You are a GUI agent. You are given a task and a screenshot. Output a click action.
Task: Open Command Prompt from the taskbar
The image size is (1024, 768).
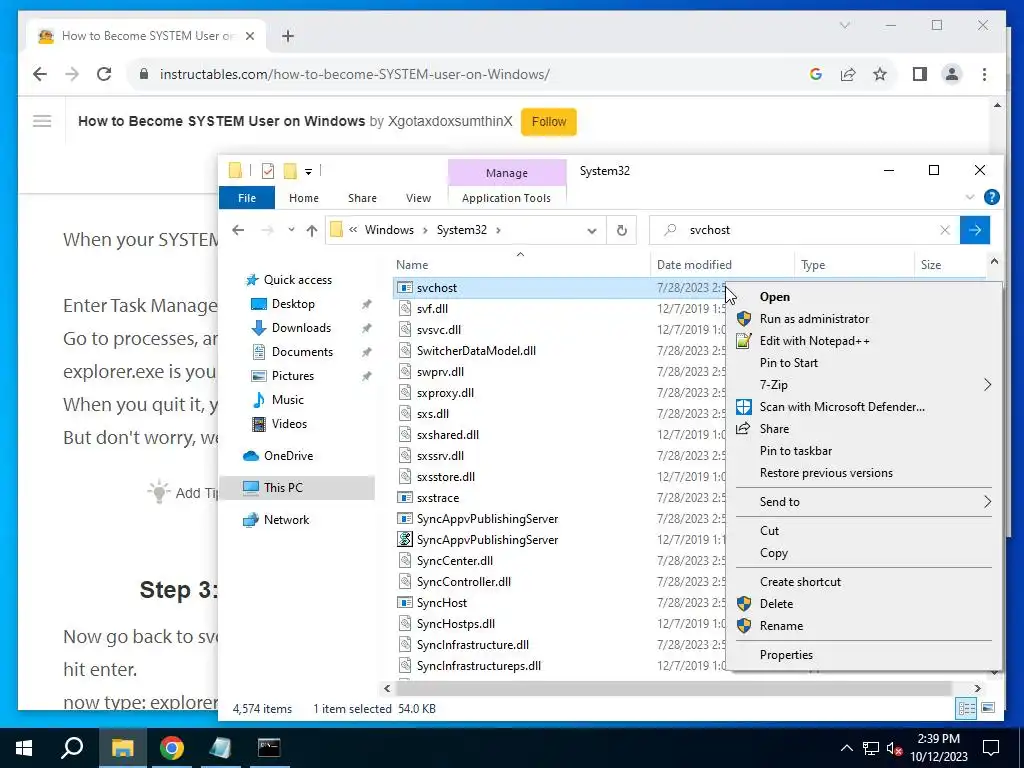[269, 748]
